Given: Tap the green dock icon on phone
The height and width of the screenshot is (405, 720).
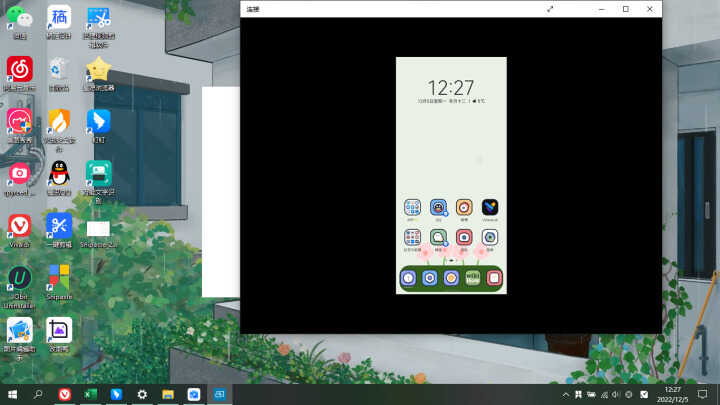Looking at the screenshot, I should point(472,278).
